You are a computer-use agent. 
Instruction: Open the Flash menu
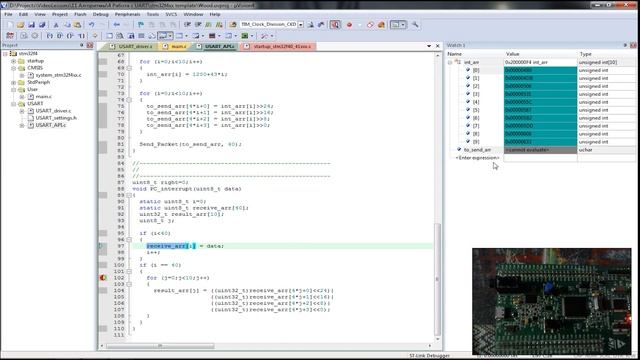coord(80,14)
